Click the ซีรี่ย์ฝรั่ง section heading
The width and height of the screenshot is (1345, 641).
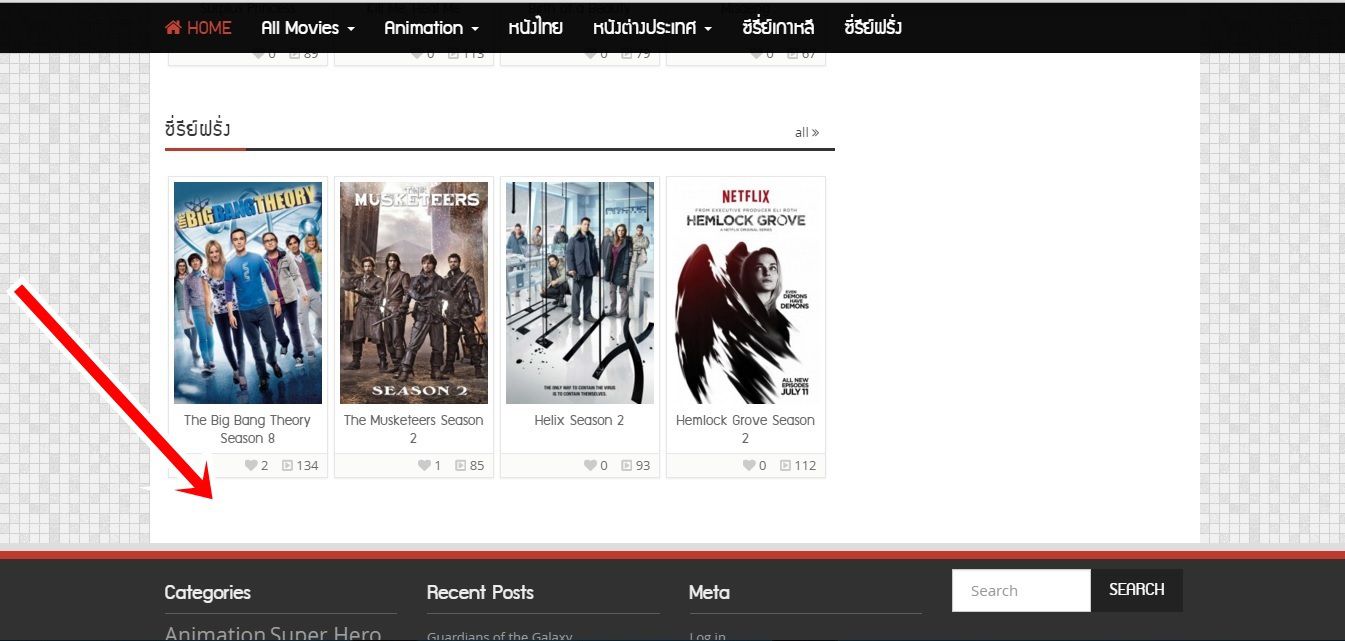[198, 129]
